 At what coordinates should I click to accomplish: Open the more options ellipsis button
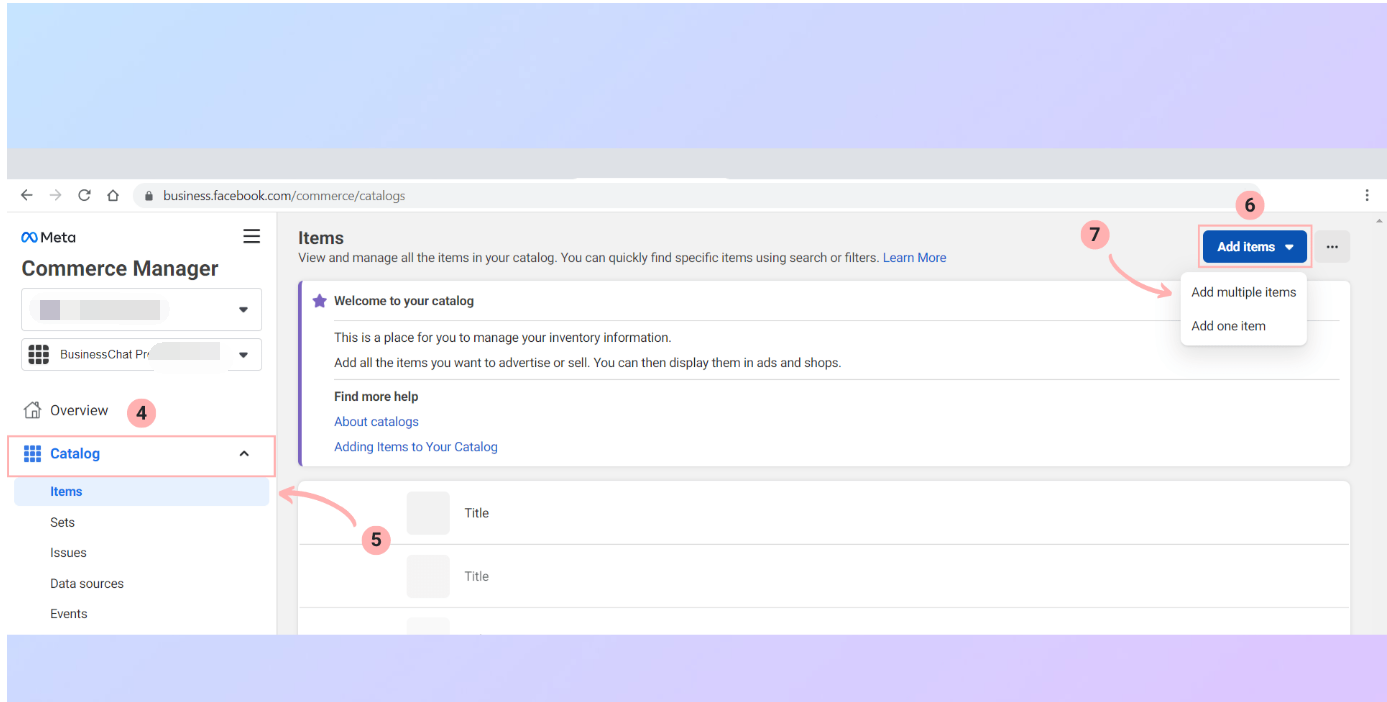point(1332,247)
